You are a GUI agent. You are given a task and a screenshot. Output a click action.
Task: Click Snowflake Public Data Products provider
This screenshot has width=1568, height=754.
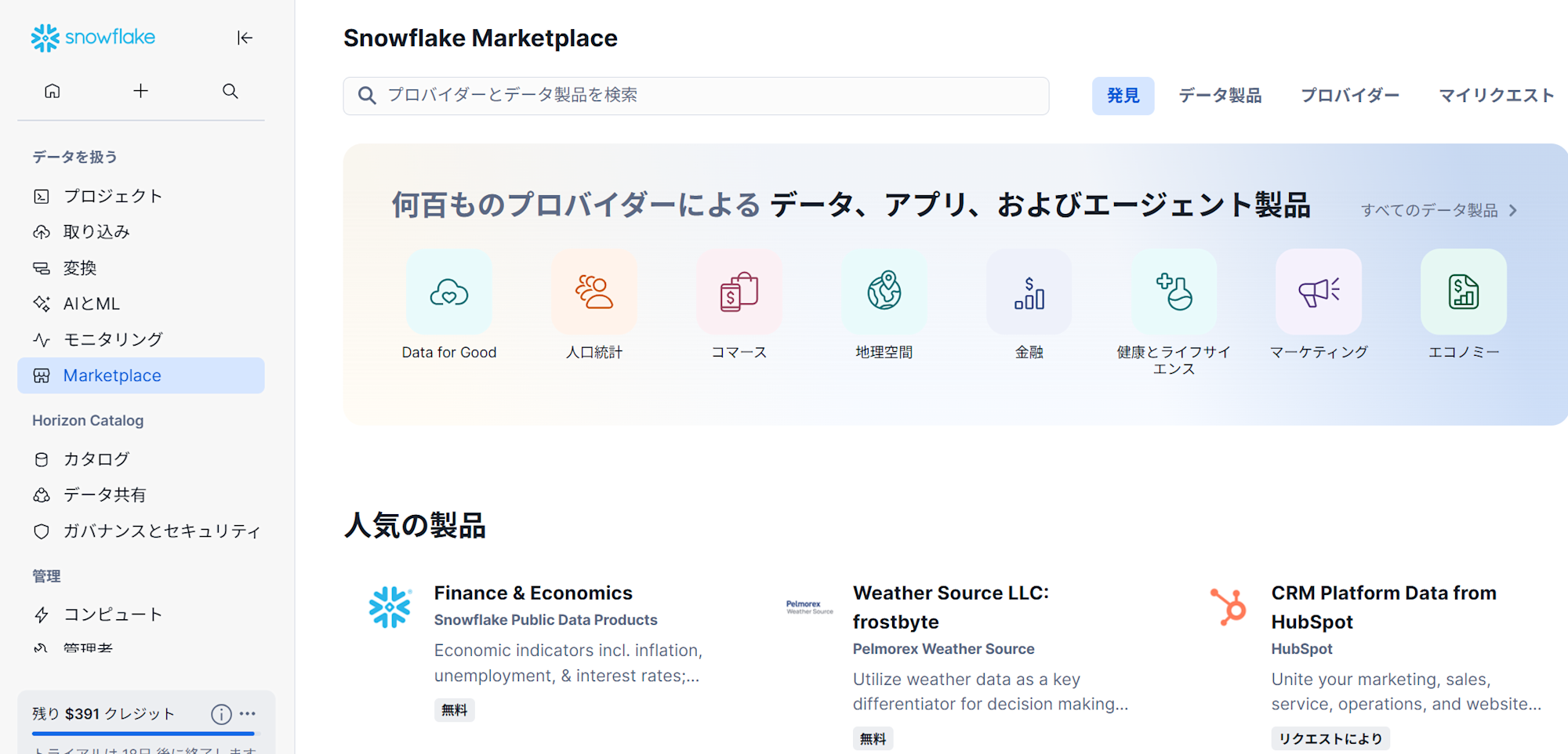(546, 620)
